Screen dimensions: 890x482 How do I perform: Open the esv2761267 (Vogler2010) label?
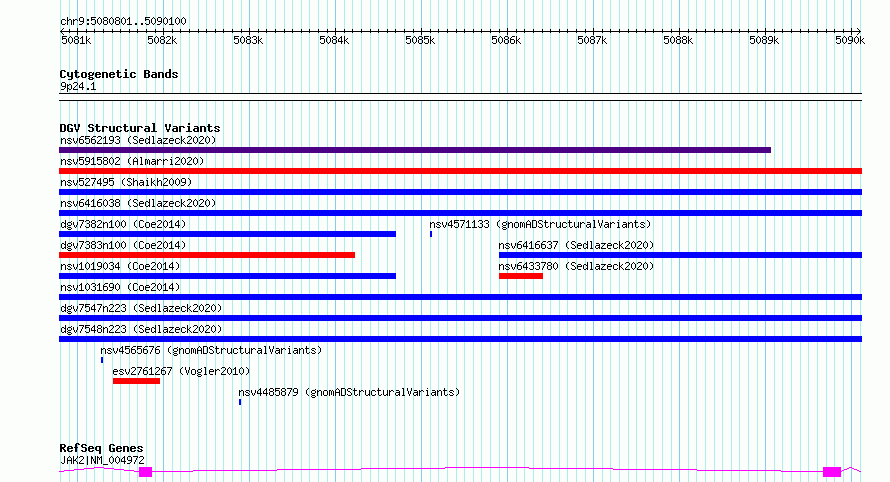[x=181, y=371]
